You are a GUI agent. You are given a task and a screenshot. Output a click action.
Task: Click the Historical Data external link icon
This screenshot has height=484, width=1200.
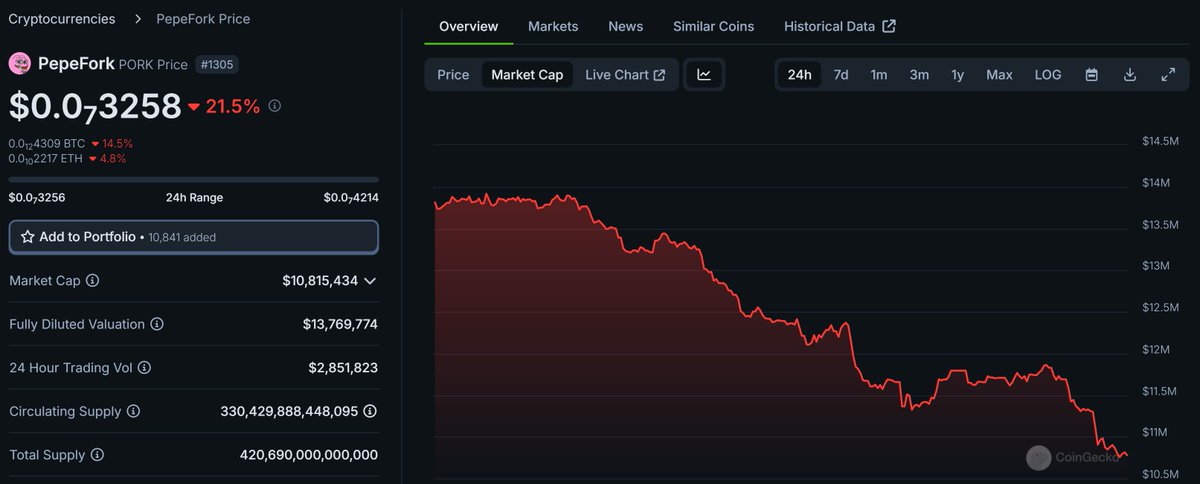coord(889,26)
